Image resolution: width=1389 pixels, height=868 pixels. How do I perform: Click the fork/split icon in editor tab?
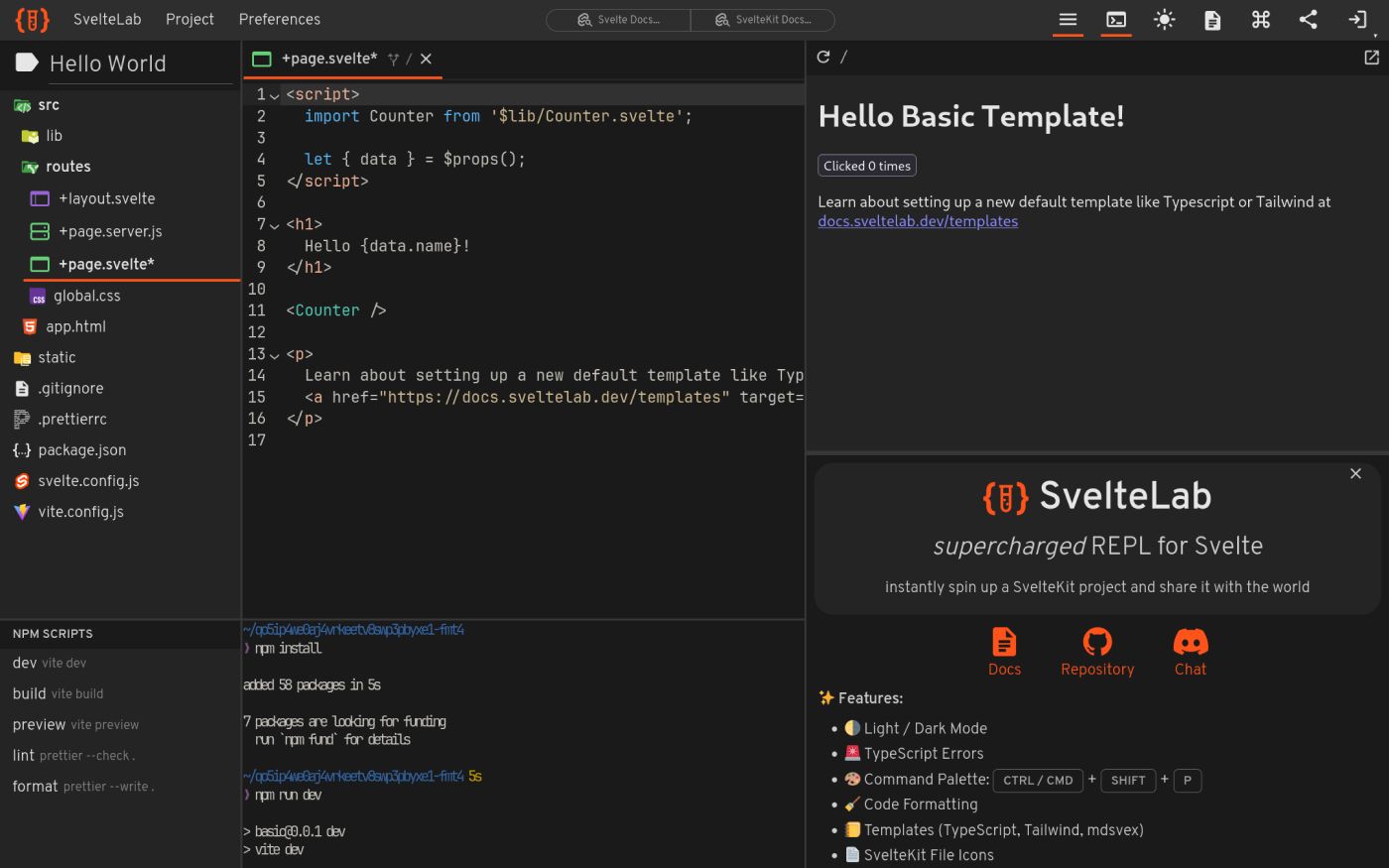[393, 60]
